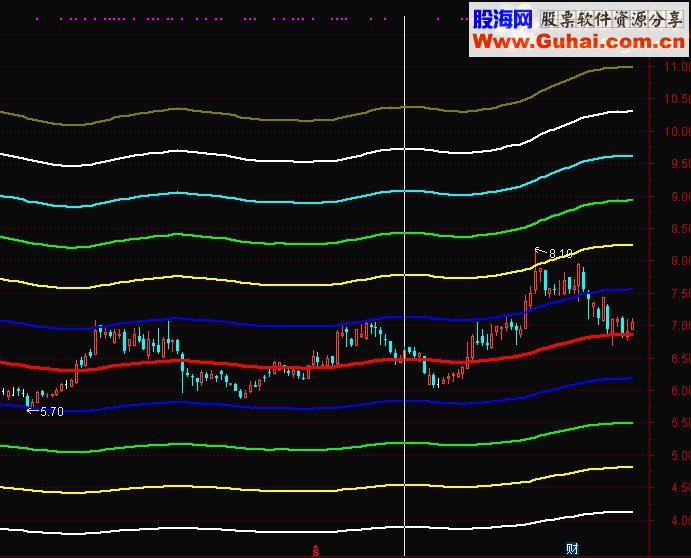Viewport: 691px width, 558px height.
Task: Select the 8.10 high price label
Action: [x=561, y=253]
